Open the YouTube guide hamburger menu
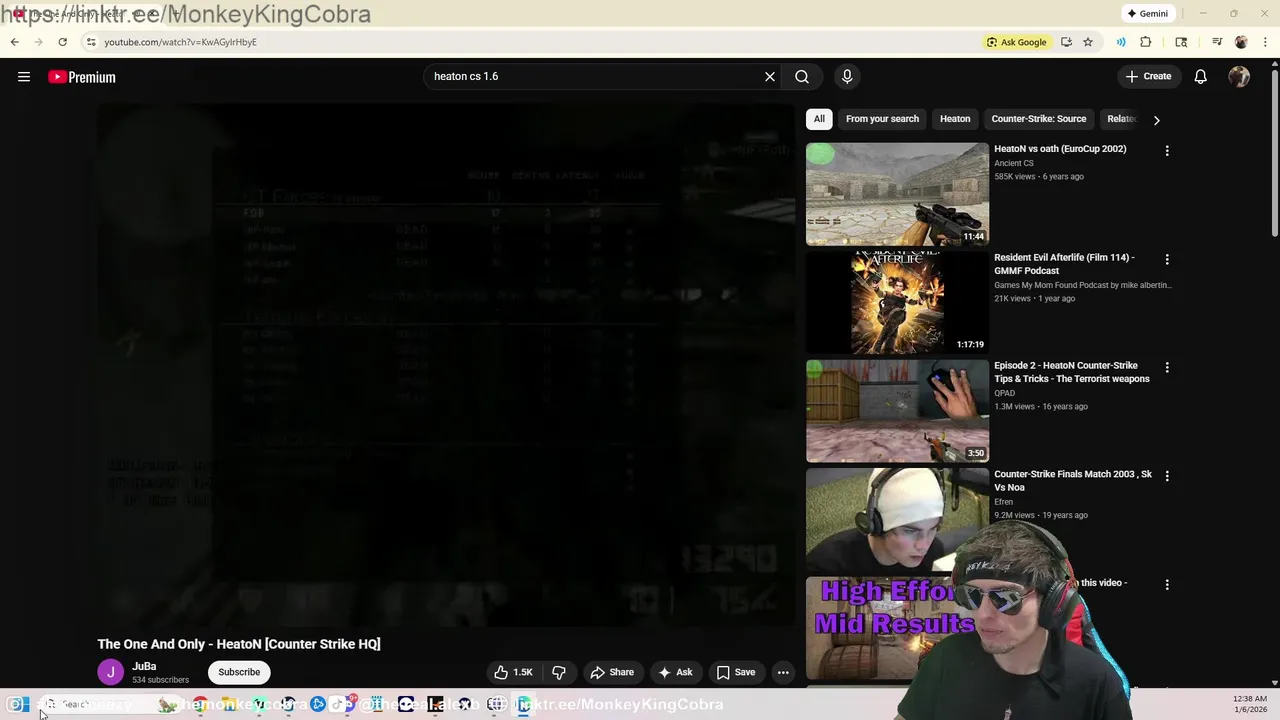This screenshot has height=720, width=1280. (24, 77)
